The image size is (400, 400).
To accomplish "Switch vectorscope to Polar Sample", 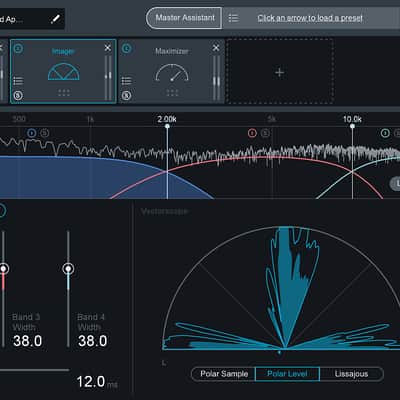I will click(224, 374).
